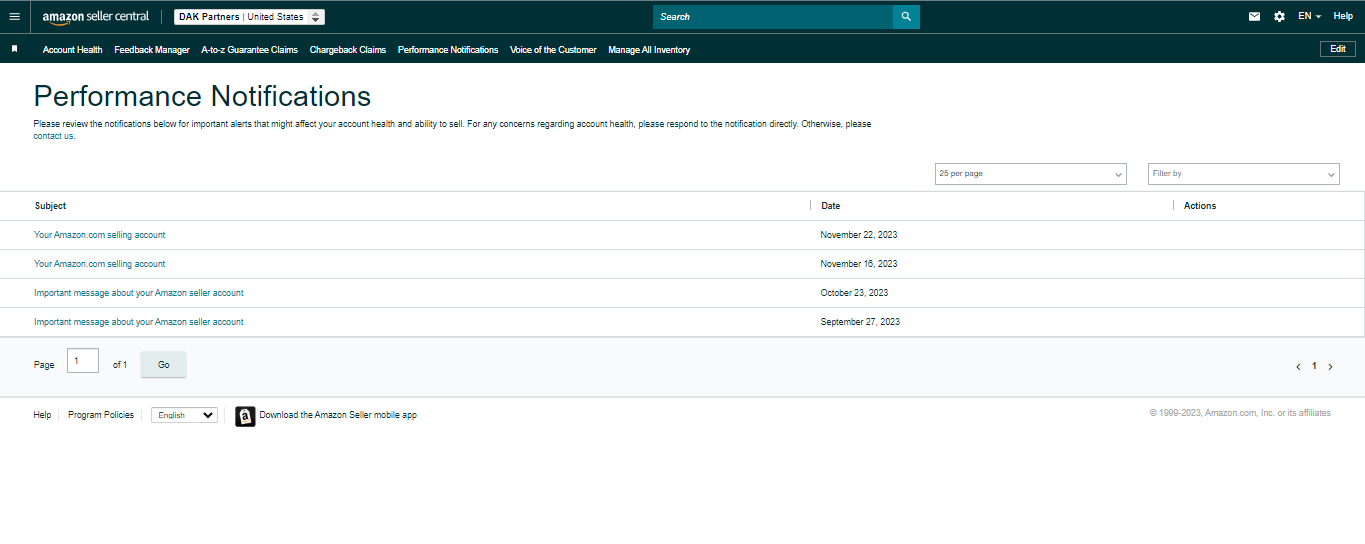Click the page number input box
The image size is (1365, 544).
pos(83,360)
